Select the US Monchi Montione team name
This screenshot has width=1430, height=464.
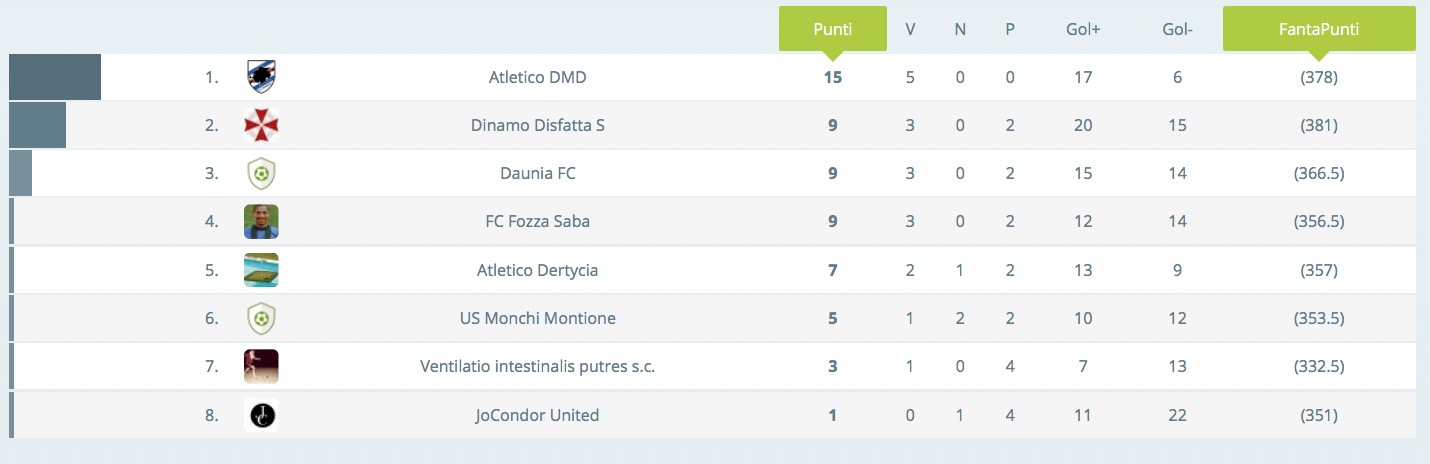tap(538, 318)
